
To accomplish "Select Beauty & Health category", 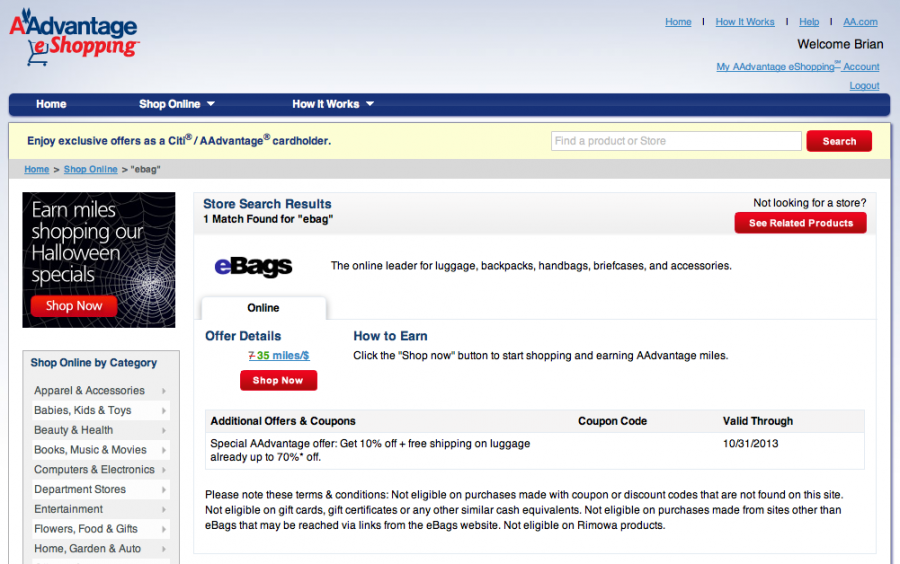I will click(x=73, y=430).
